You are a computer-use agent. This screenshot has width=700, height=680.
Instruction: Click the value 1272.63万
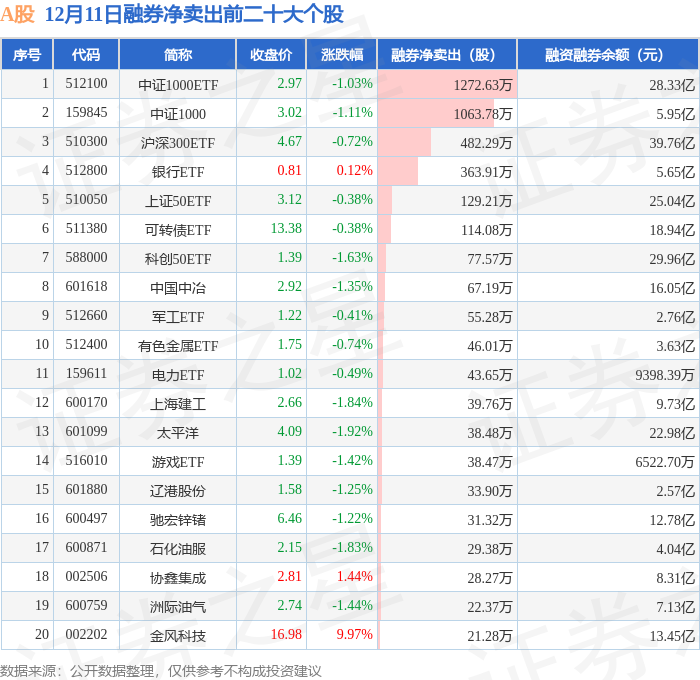pyautogui.click(x=483, y=85)
